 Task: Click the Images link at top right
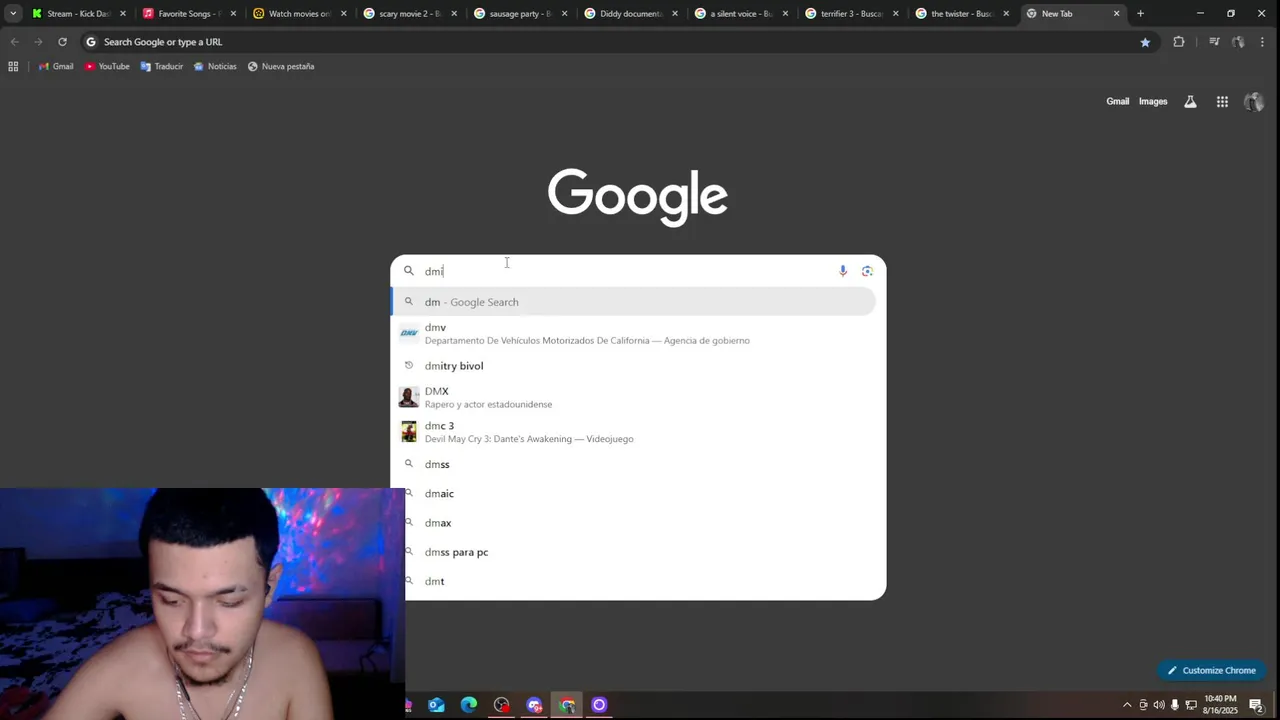point(1153,101)
